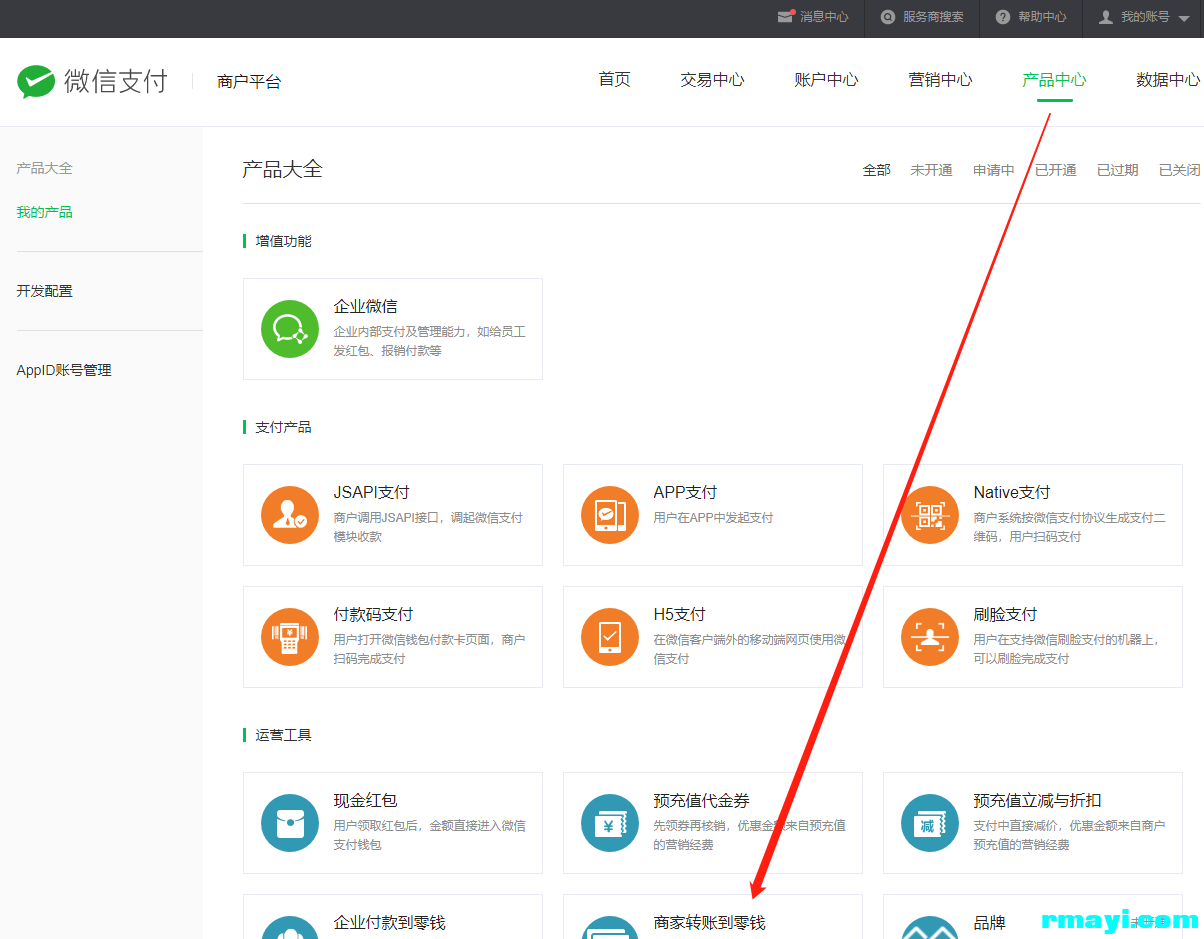Screen dimensions: 1204x939
Task: Click the 服务商搜索 magnifier icon
Action: [888, 17]
